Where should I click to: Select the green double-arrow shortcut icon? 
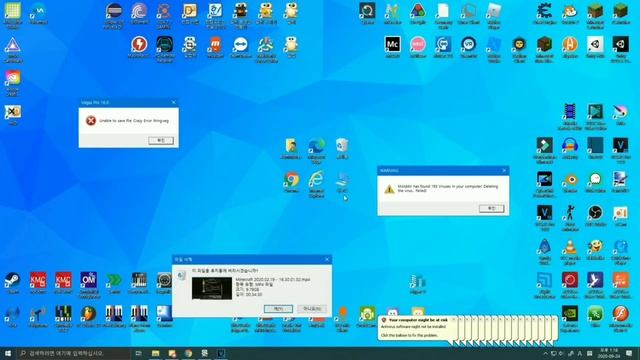(113, 280)
